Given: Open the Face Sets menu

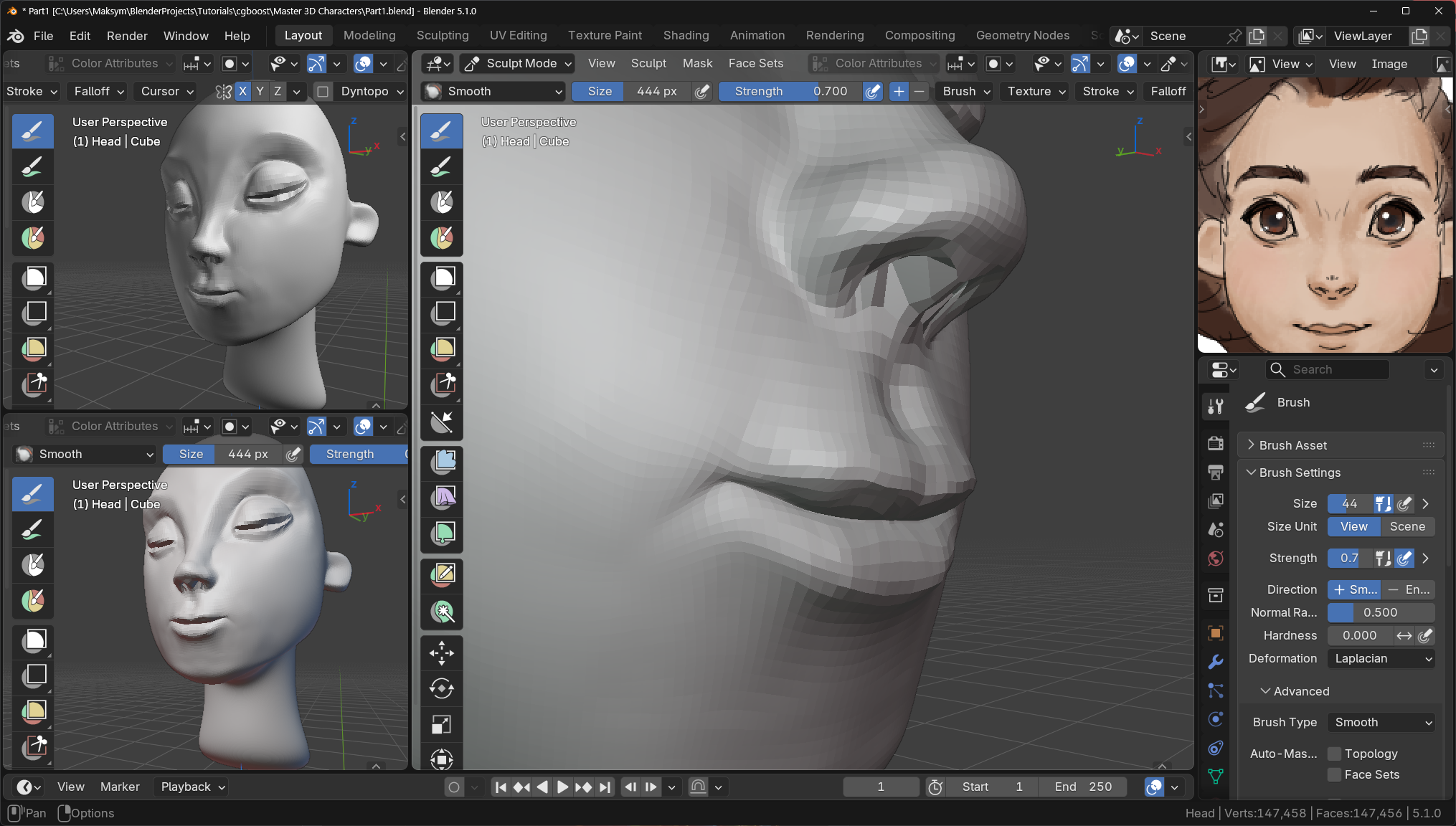Looking at the screenshot, I should click(x=756, y=63).
